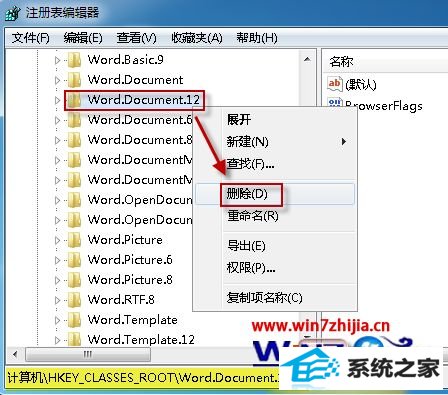Click the Word.Picture folder icon
The width and height of the screenshot is (448, 395).
tap(74, 240)
